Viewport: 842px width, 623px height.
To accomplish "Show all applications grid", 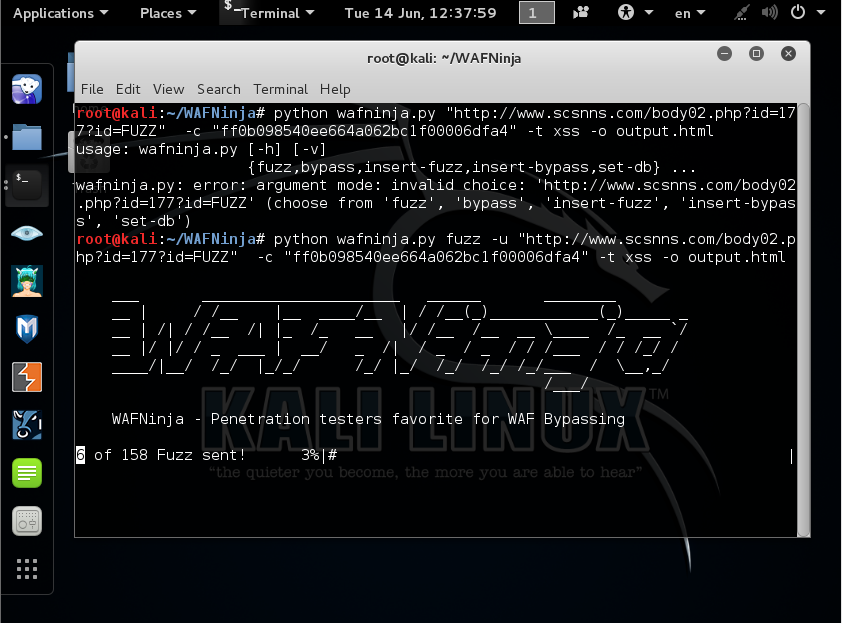I will click(x=27, y=569).
